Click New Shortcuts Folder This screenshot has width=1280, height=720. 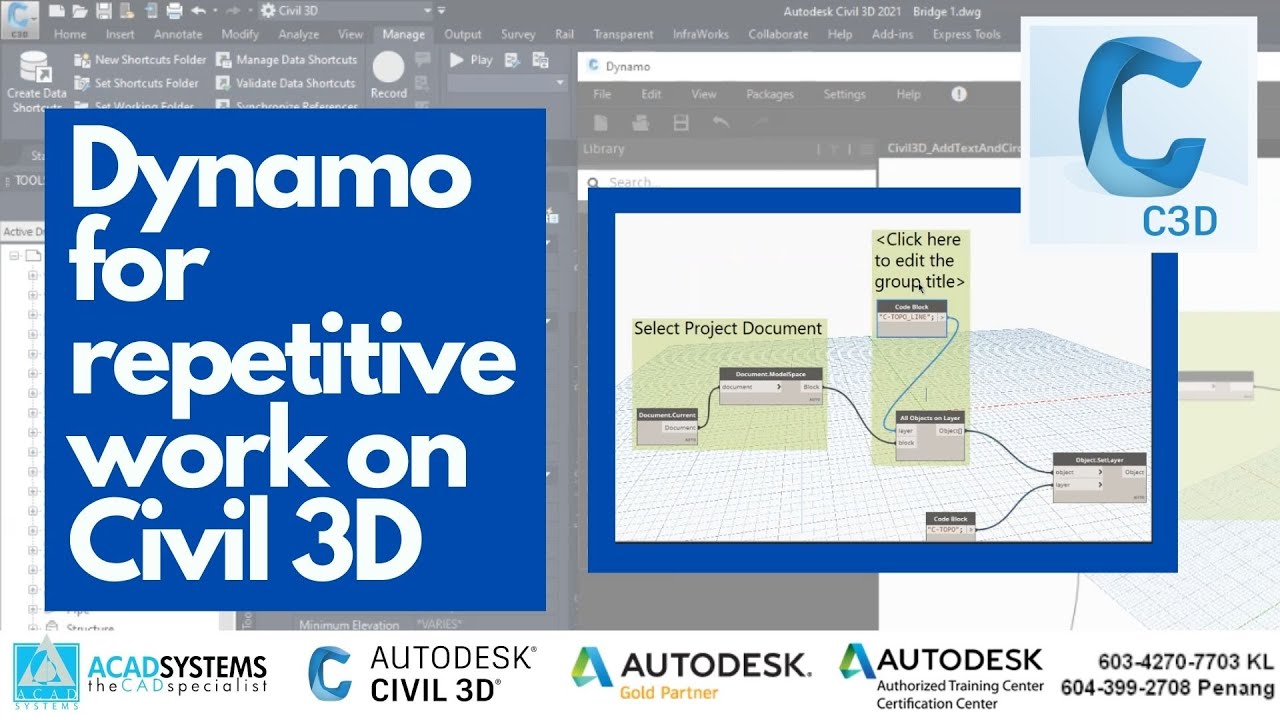coord(140,60)
